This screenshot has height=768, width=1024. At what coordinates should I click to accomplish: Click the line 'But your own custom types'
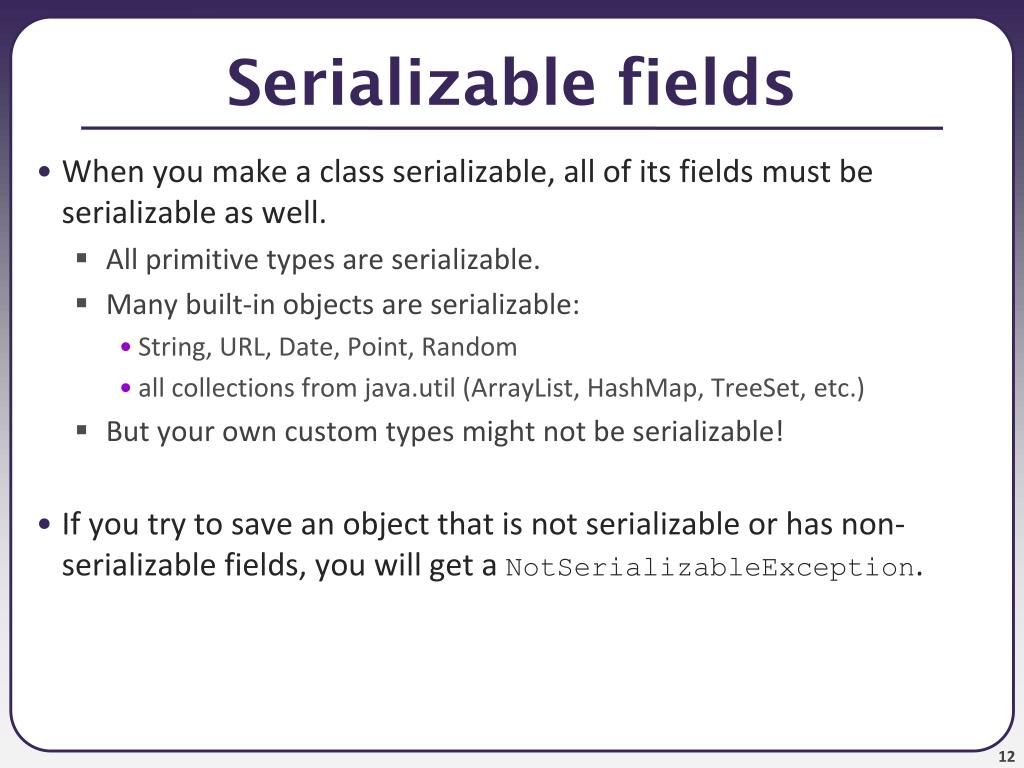tap(444, 432)
